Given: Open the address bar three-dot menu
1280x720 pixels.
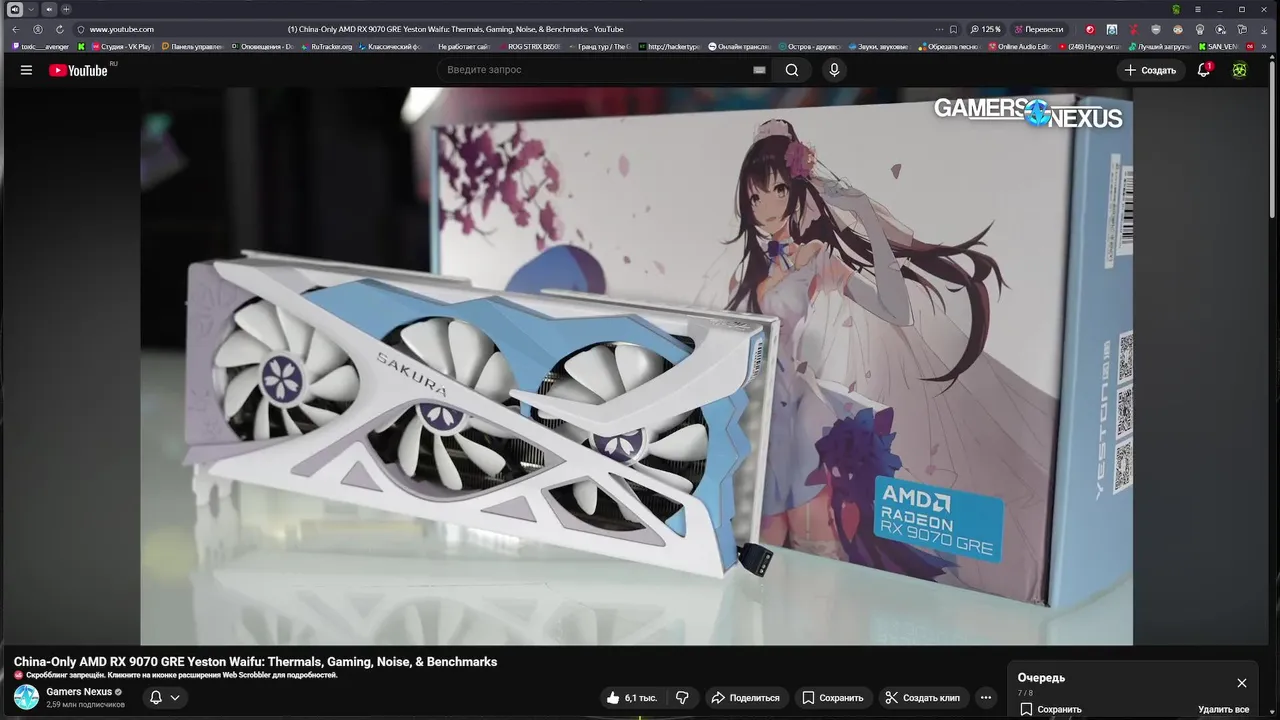Looking at the screenshot, I should (938, 29).
